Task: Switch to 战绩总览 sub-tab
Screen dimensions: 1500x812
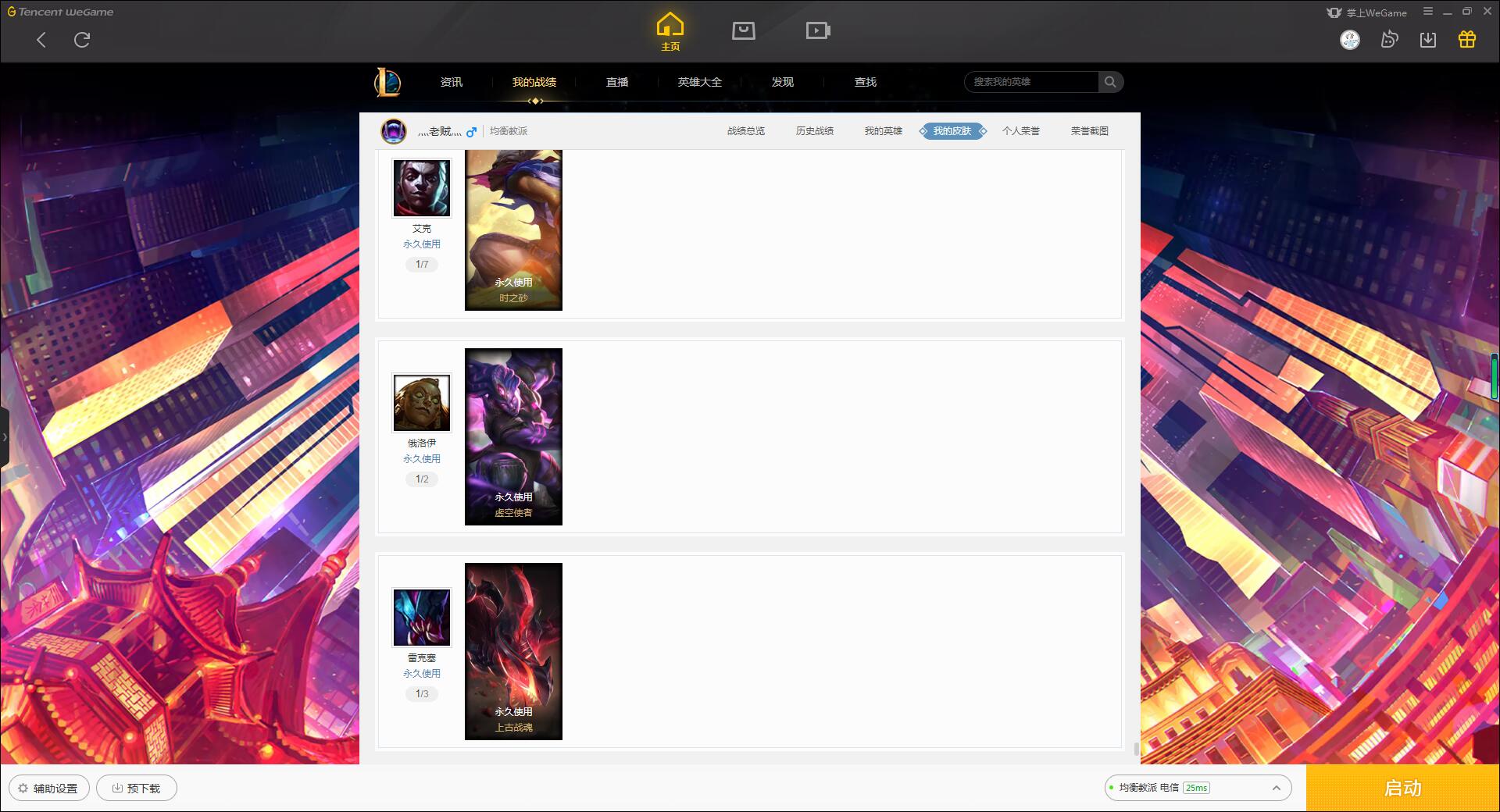Action: (x=746, y=131)
